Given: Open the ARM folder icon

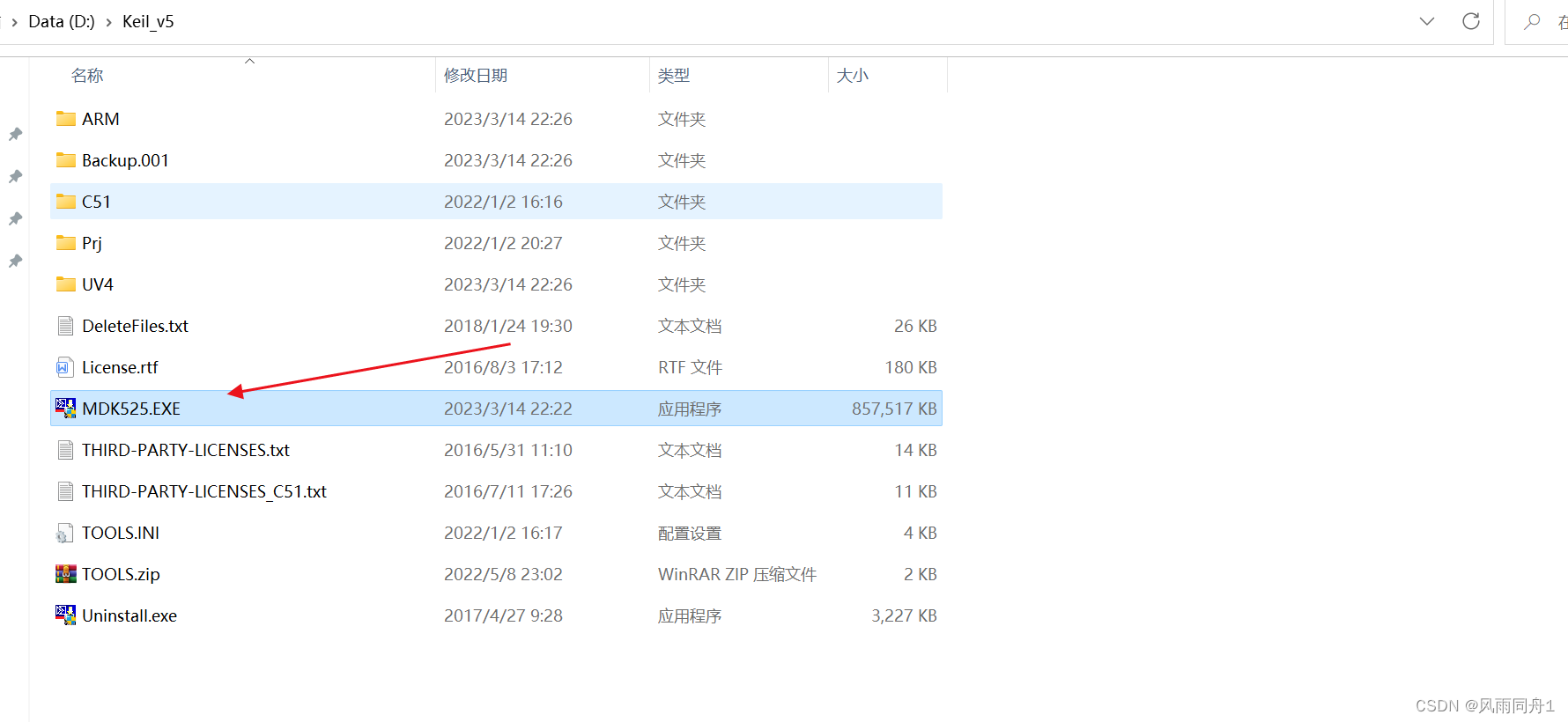Looking at the screenshot, I should pyautogui.click(x=65, y=119).
